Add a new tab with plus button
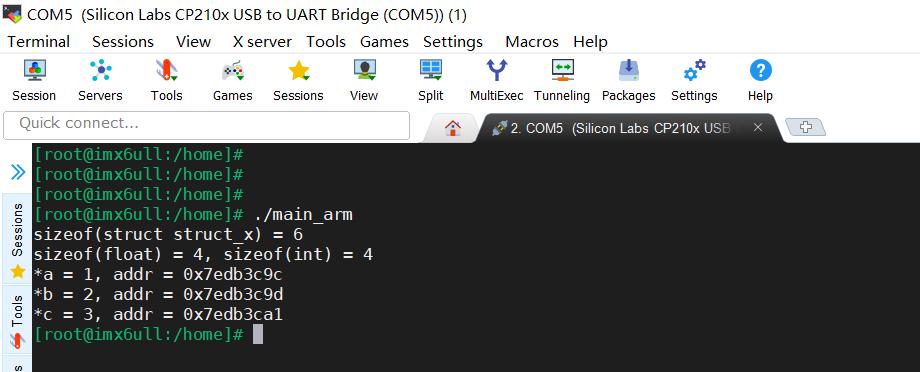Viewport: 920px width, 372px height. 805,127
